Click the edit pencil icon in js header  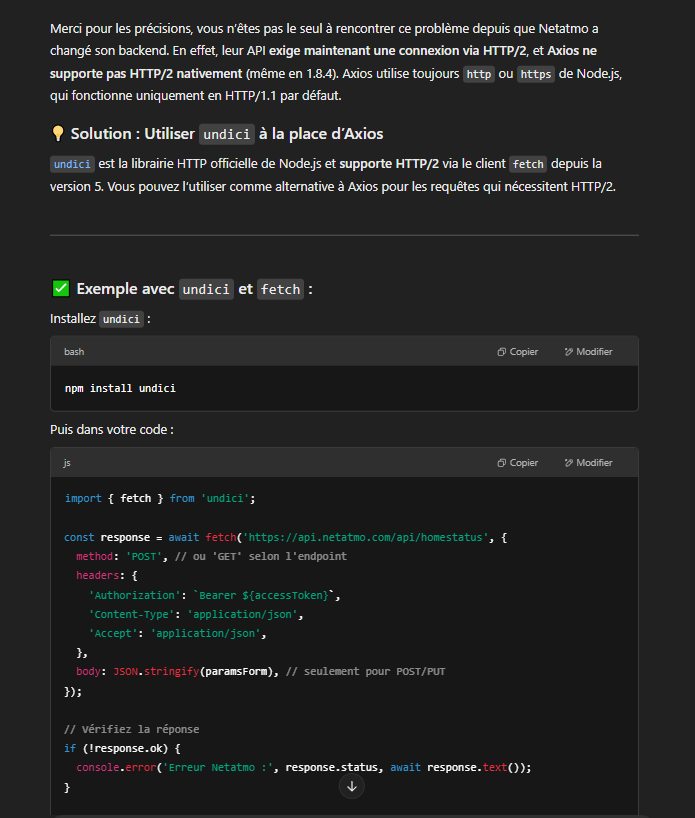(569, 463)
